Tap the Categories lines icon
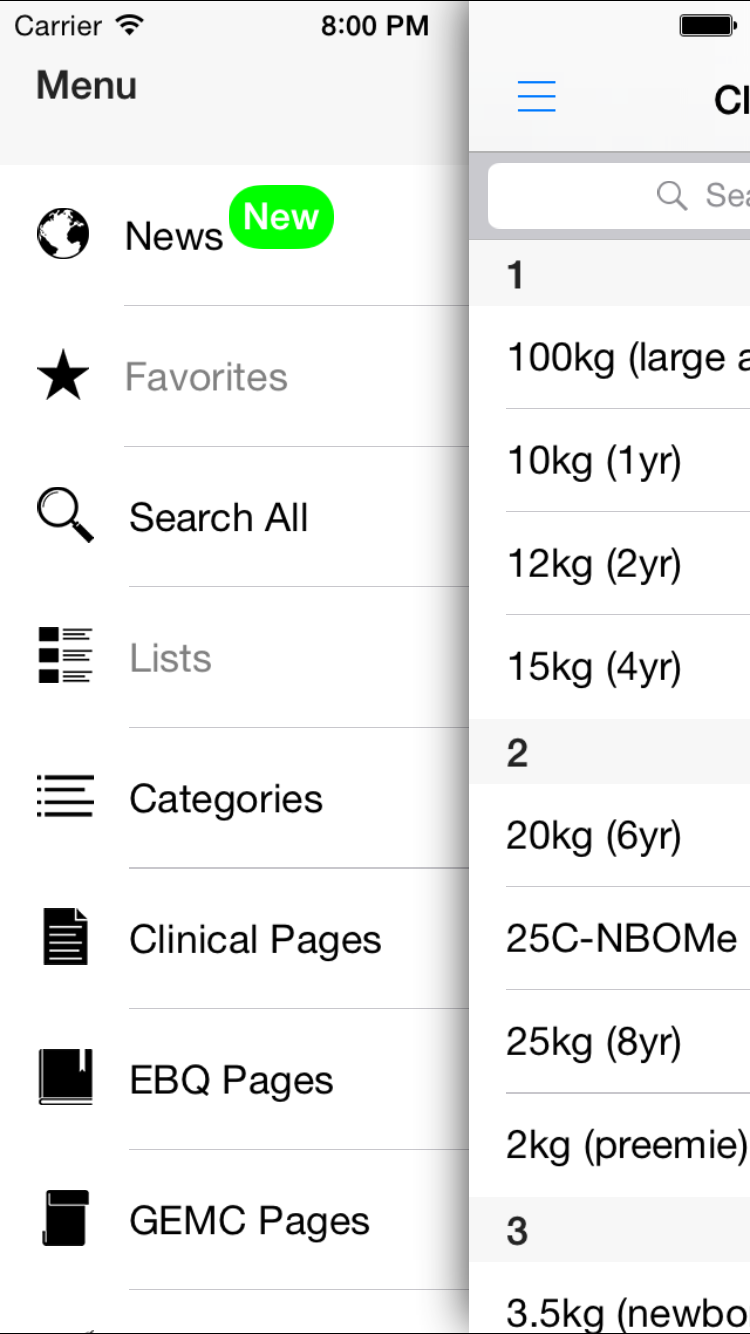Image resolution: width=750 pixels, height=1334 pixels. 65,797
